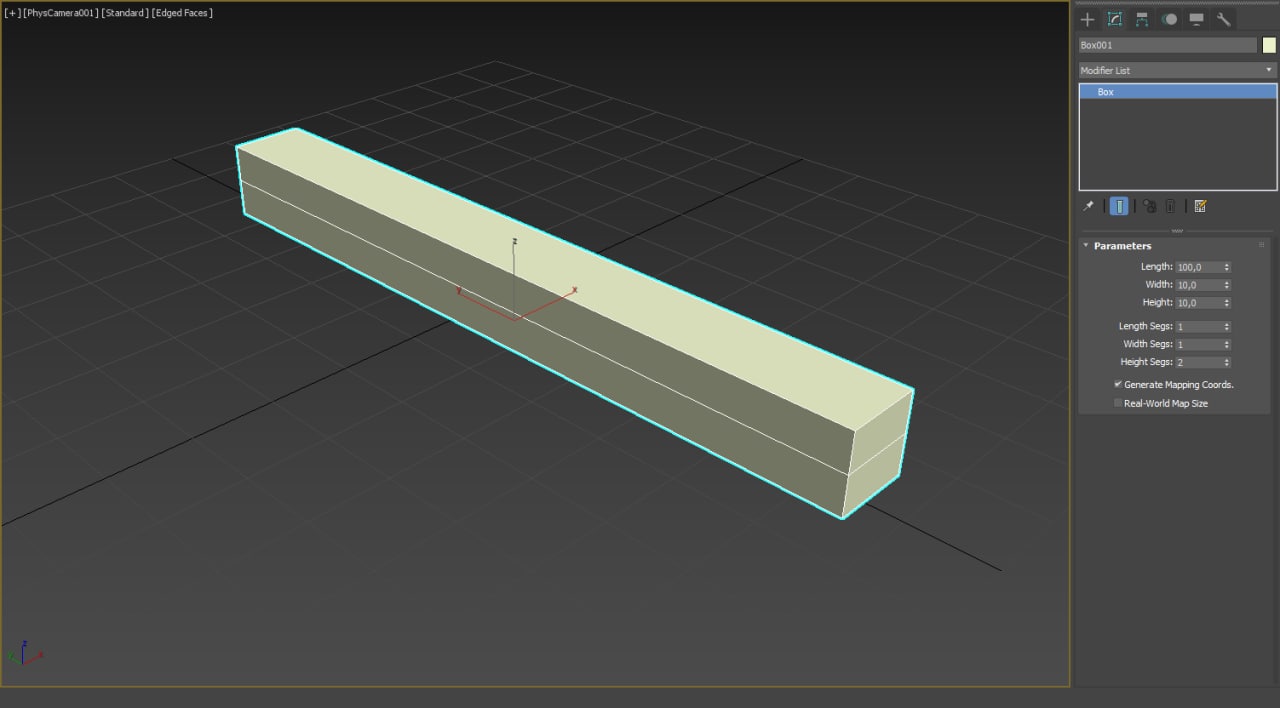
Task: Click the Width spinner arrows
Action: point(1227,285)
